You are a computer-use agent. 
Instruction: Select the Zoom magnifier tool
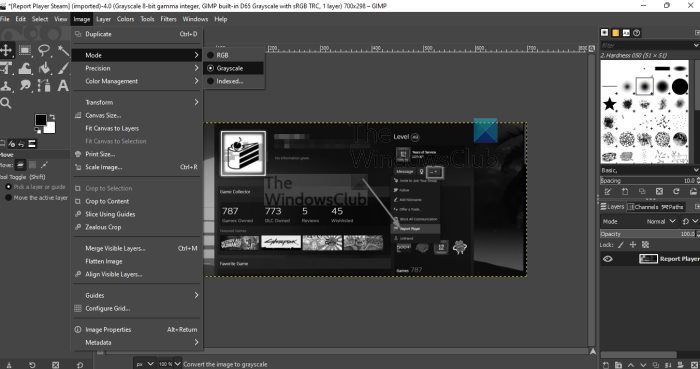(6, 103)
